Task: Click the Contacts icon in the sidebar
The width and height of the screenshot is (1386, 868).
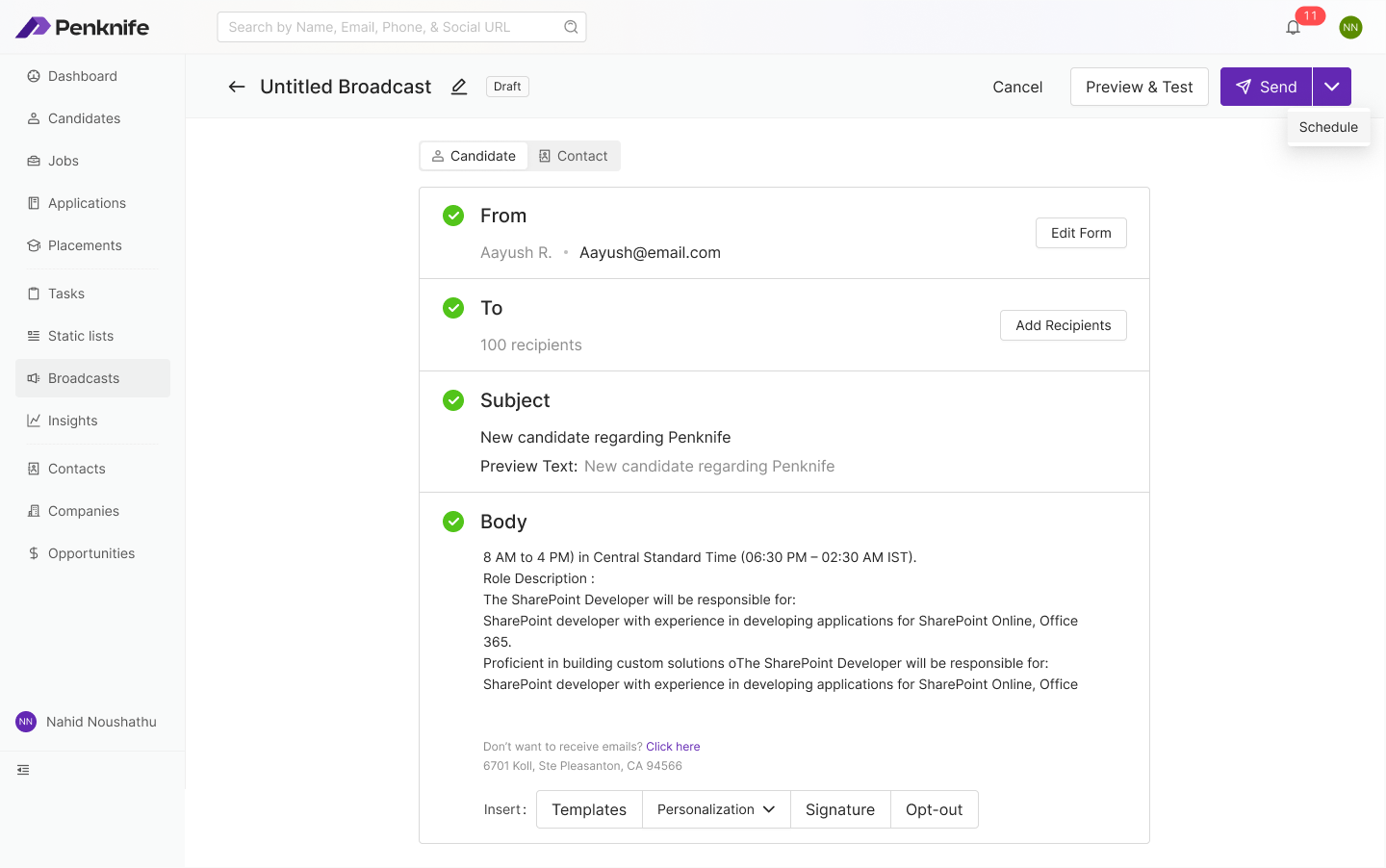Action: (x=34, y=469)
